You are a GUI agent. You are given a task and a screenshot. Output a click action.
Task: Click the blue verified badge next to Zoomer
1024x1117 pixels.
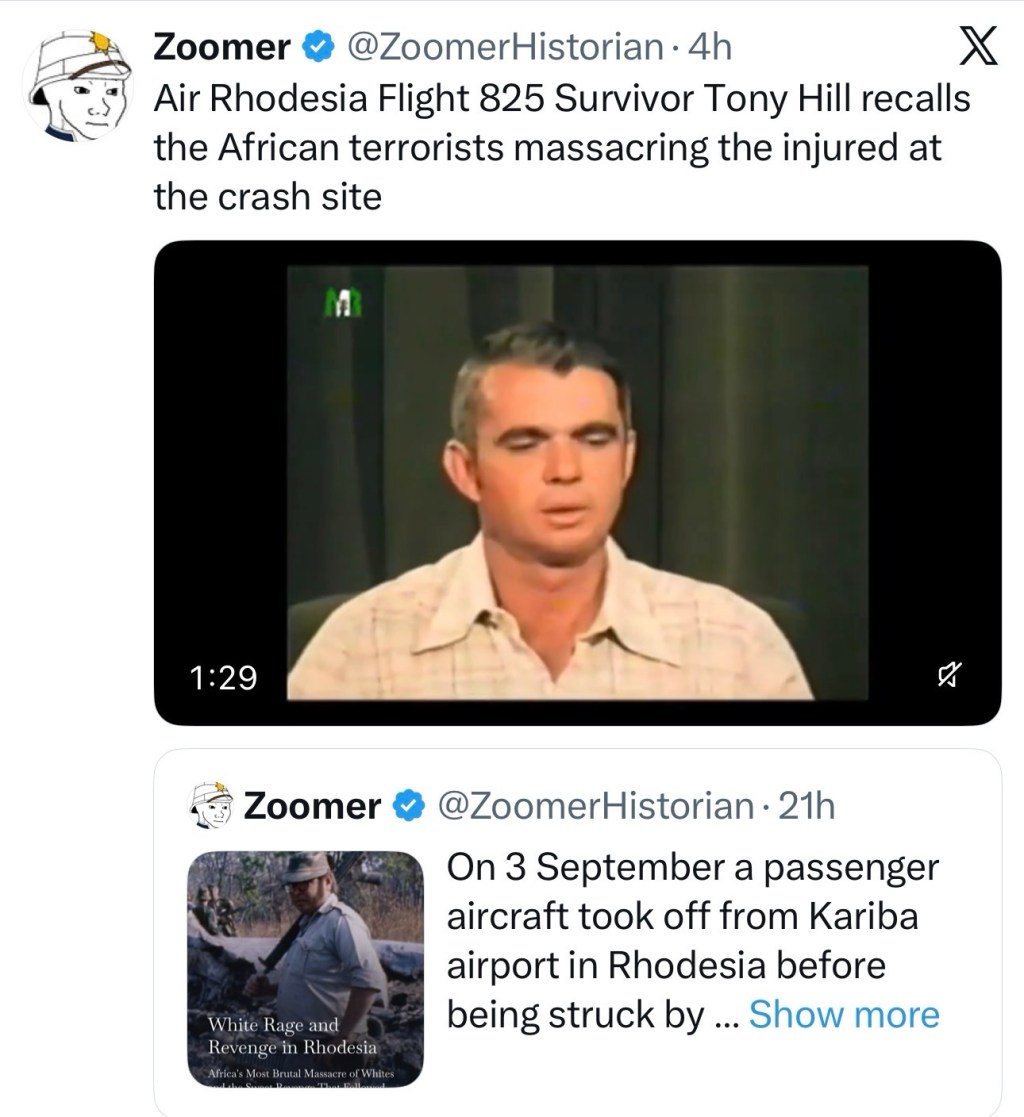click(316, 44)
